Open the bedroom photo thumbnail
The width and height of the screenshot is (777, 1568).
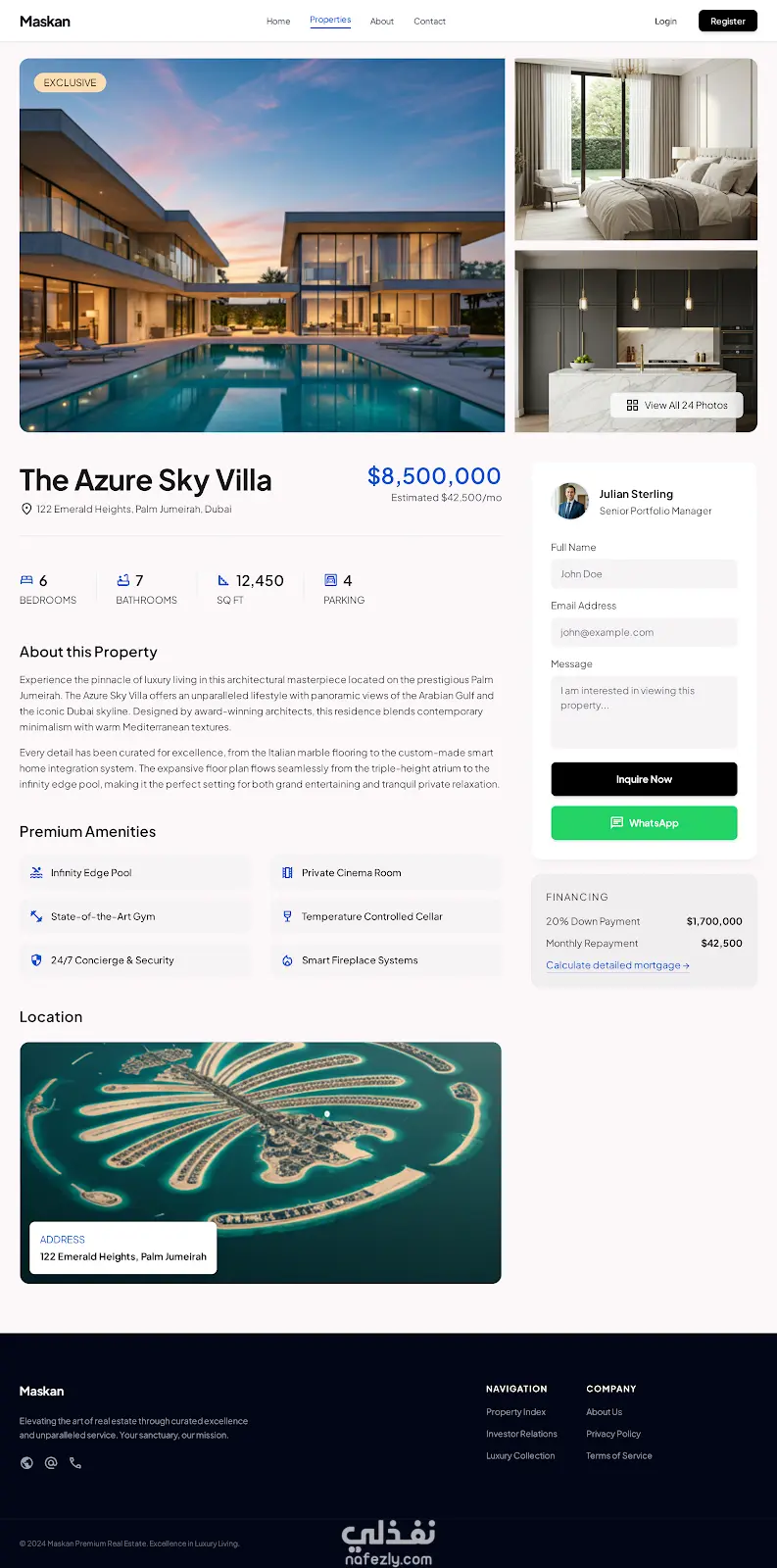[x=636, y=149]
